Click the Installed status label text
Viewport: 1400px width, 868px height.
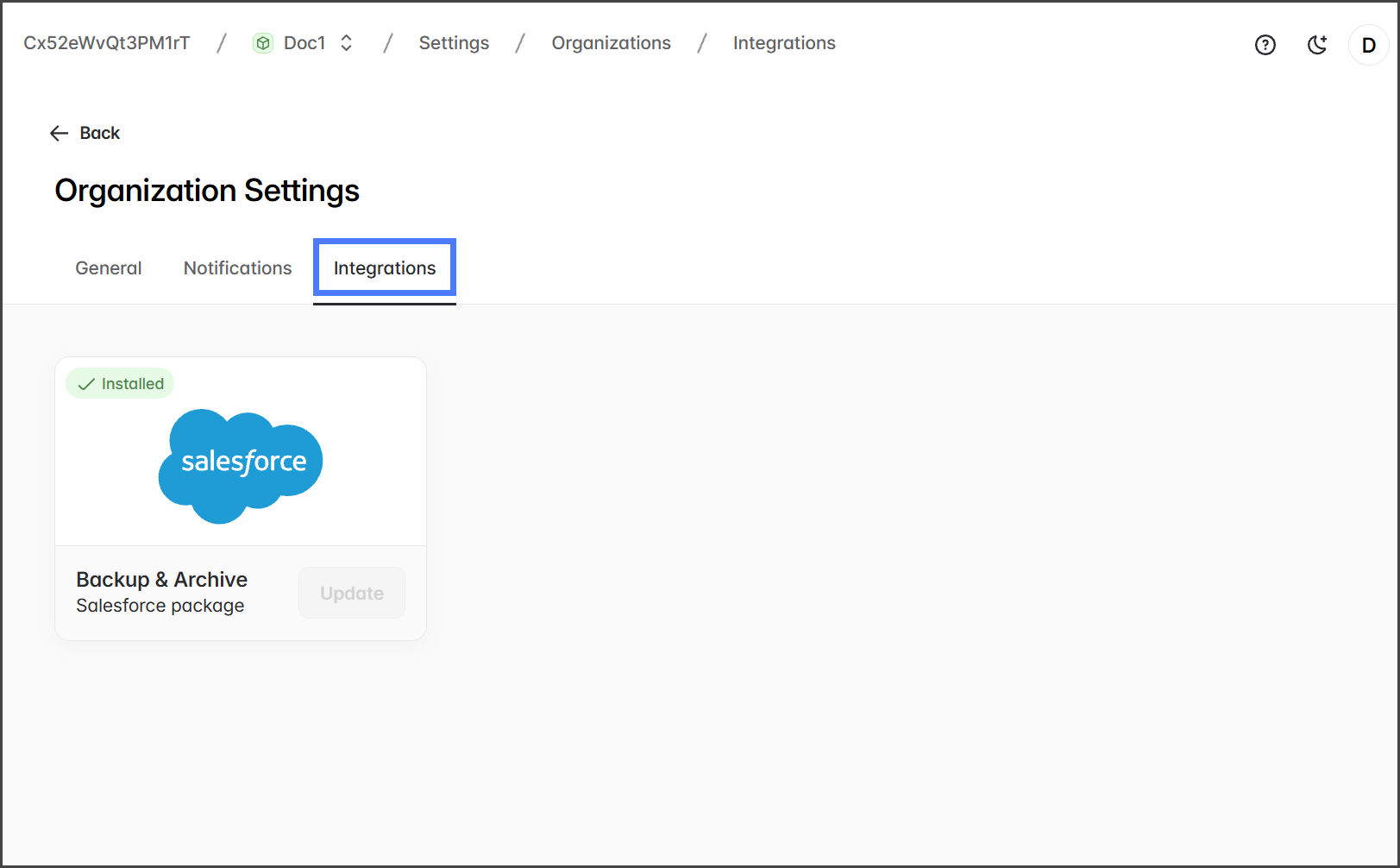(x=133, y=384)
